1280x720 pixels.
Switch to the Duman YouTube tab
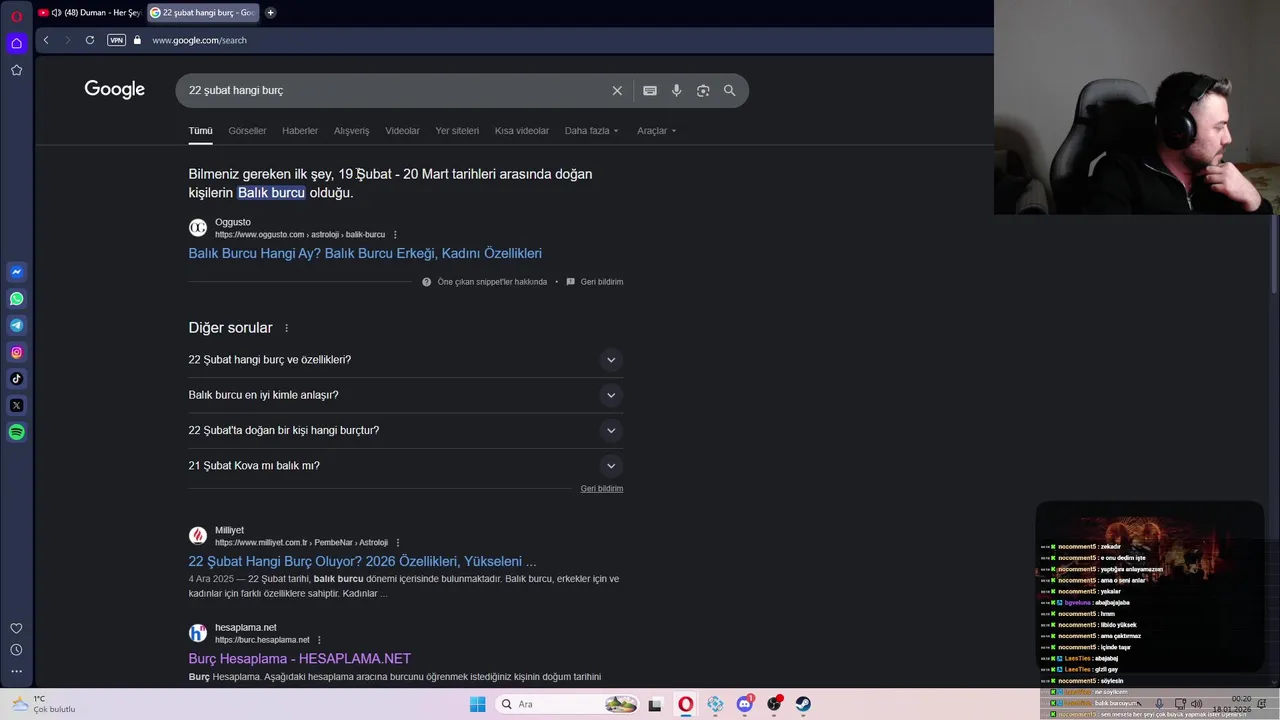(x=90, y=13)
